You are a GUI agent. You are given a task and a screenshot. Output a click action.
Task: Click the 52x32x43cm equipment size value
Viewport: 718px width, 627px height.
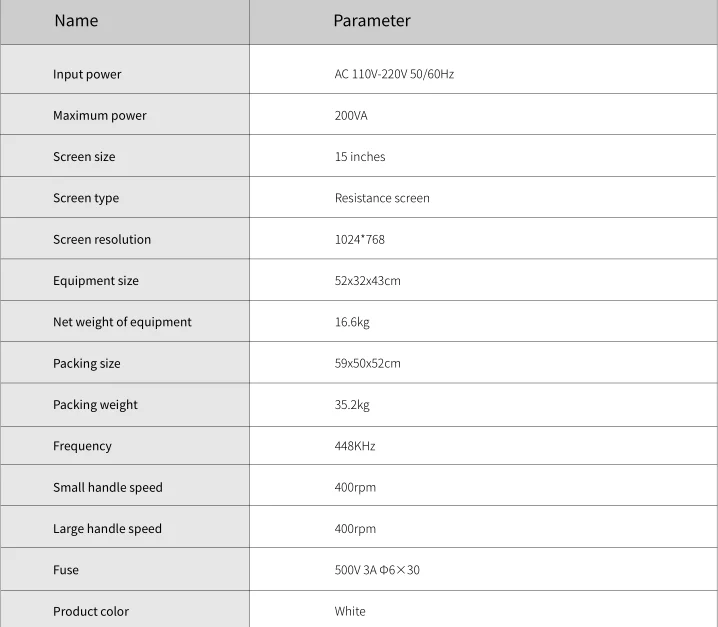click(x=368, y=280)
